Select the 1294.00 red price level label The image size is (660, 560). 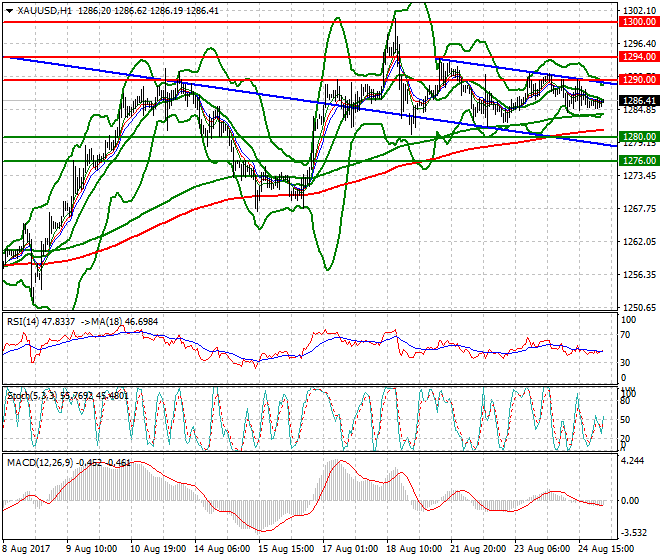[x=639, y=56]
